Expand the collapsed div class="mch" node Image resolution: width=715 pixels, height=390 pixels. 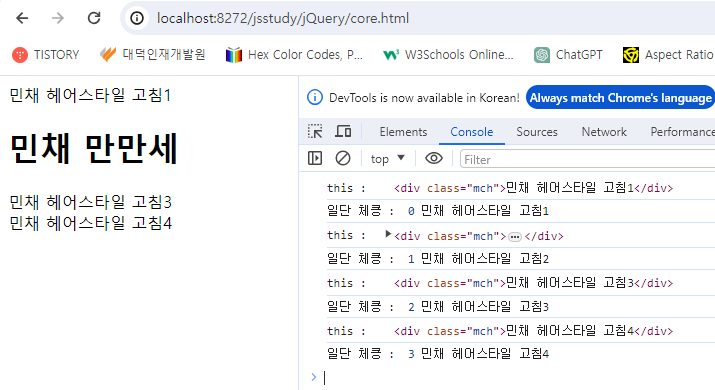point(388,234)
